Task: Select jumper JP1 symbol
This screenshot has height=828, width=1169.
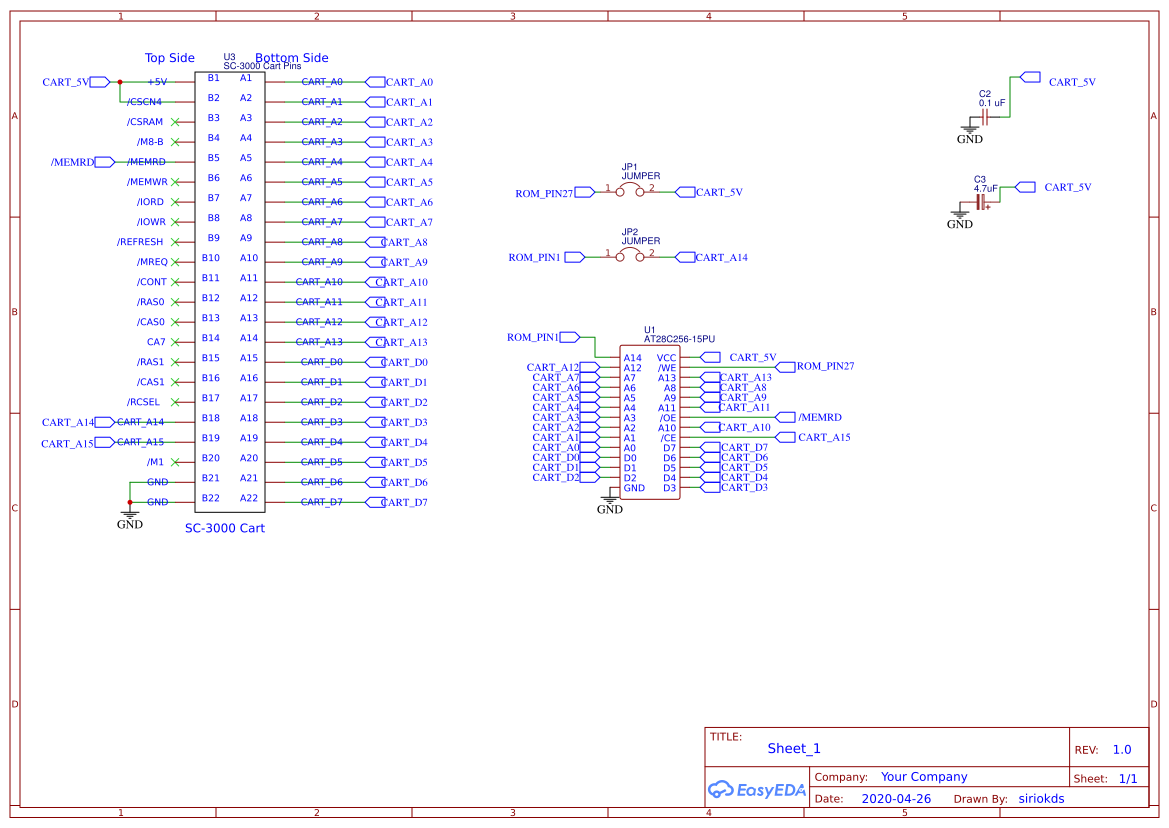Action: tap(632, 190)
